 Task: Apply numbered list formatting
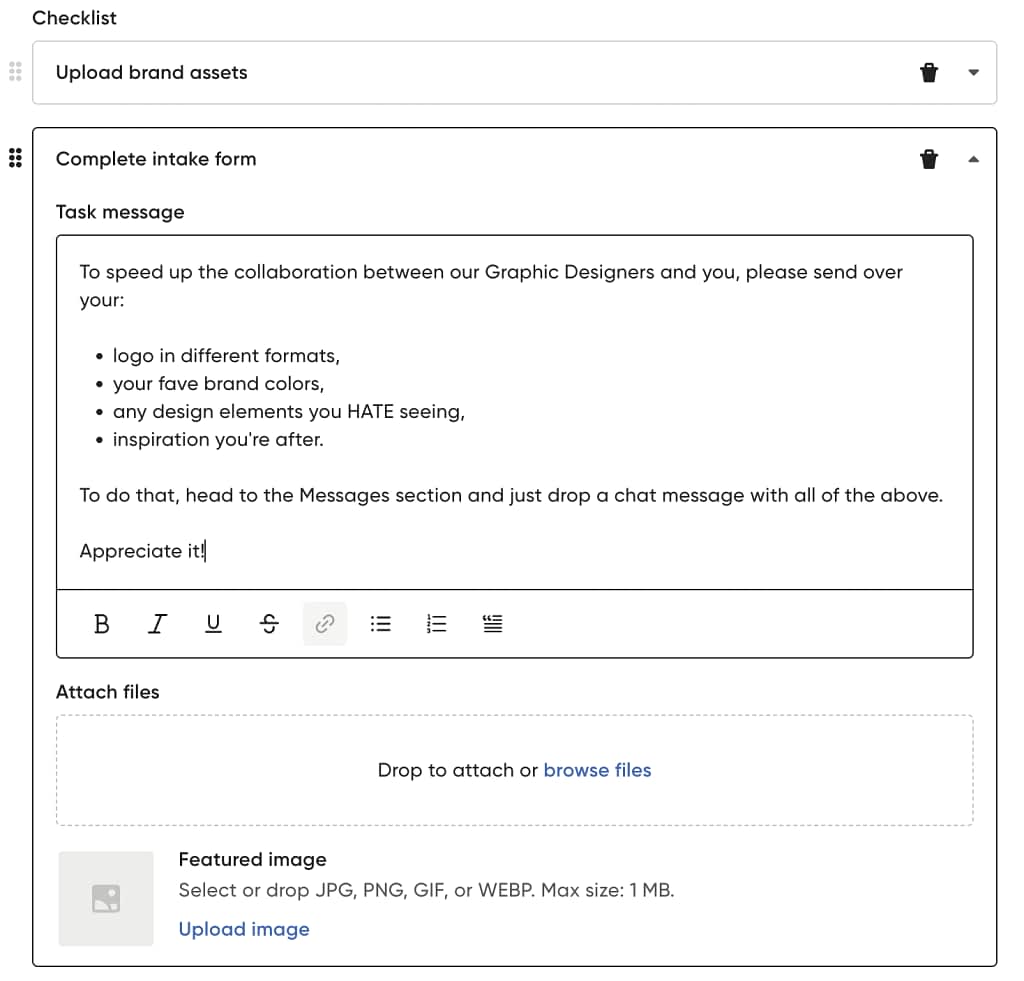tap(436, 624)
